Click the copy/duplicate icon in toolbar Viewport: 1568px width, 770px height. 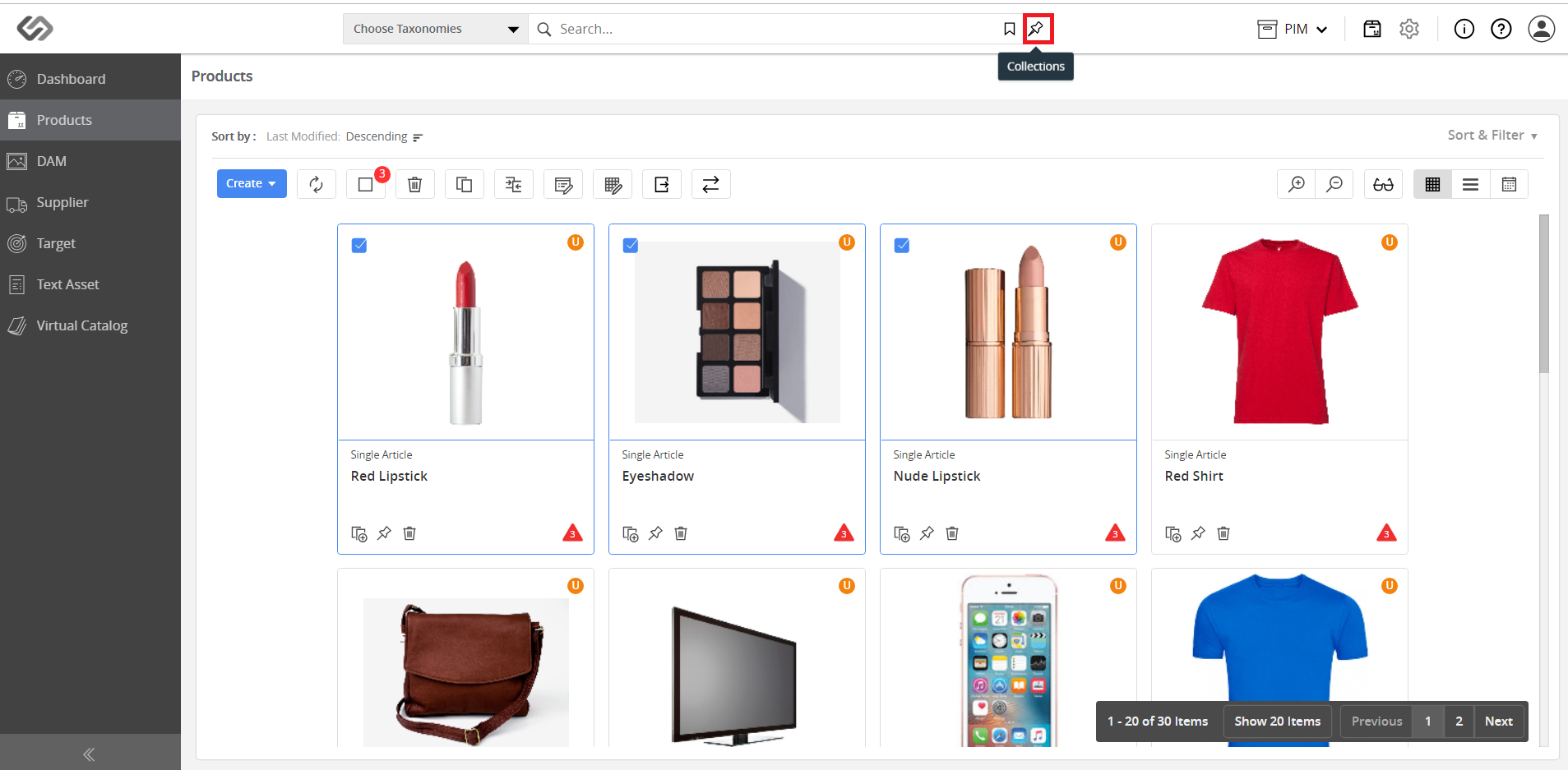pos(465,184)
